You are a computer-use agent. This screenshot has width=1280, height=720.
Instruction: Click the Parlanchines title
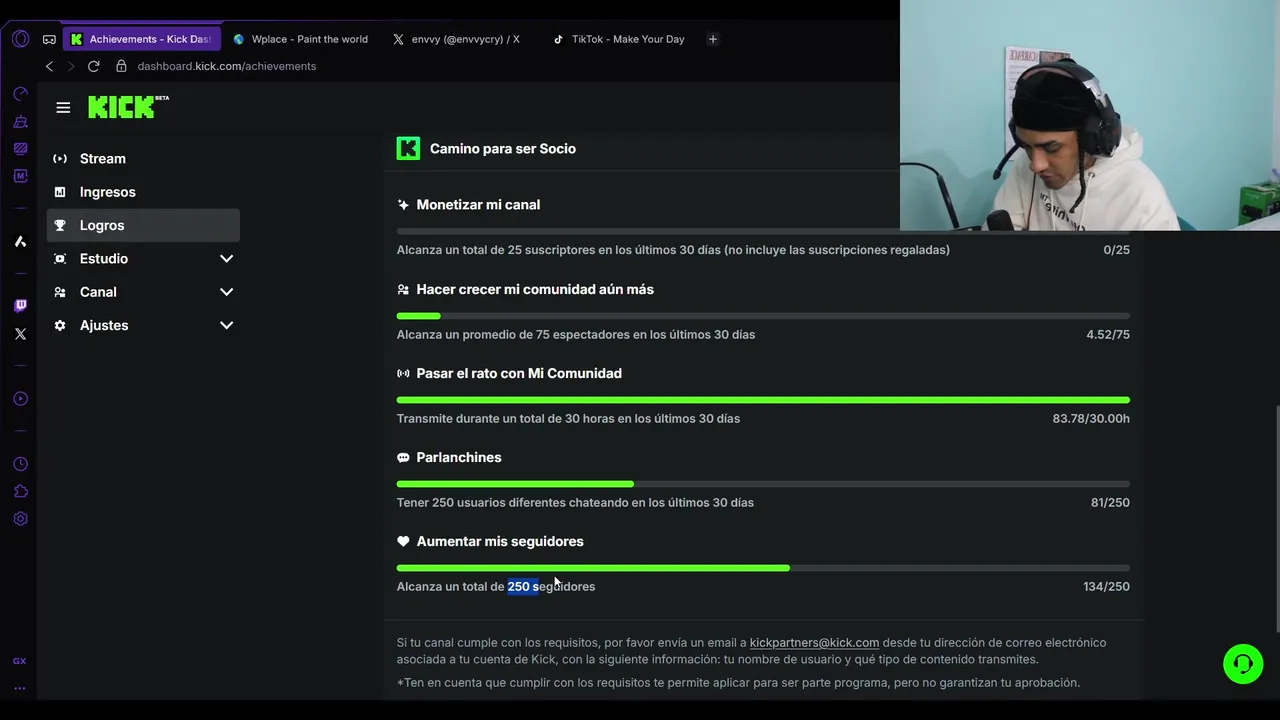point(459,457)
